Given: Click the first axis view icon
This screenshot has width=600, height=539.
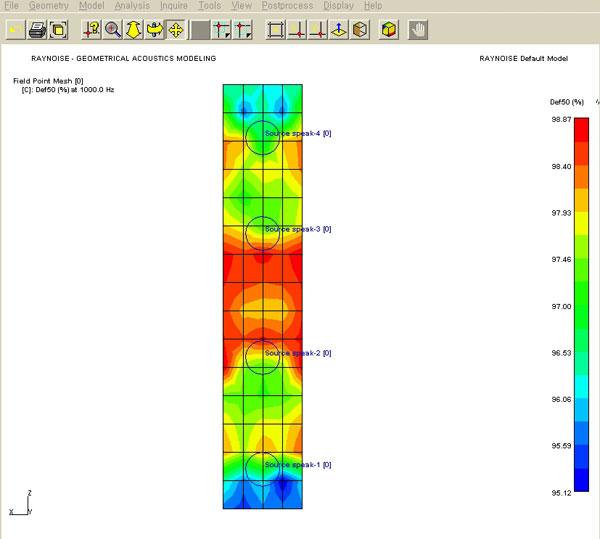Looking at the screenshot, I should [x=297, y=30].
